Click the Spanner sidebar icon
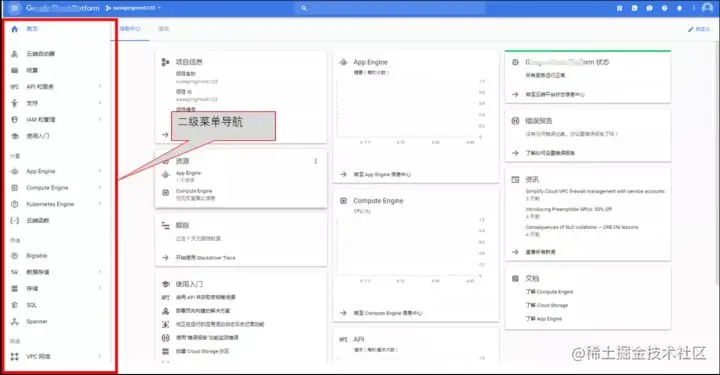The width and height of the screenshot is (720, 375). pyautogui.click(x=14, y=322)
